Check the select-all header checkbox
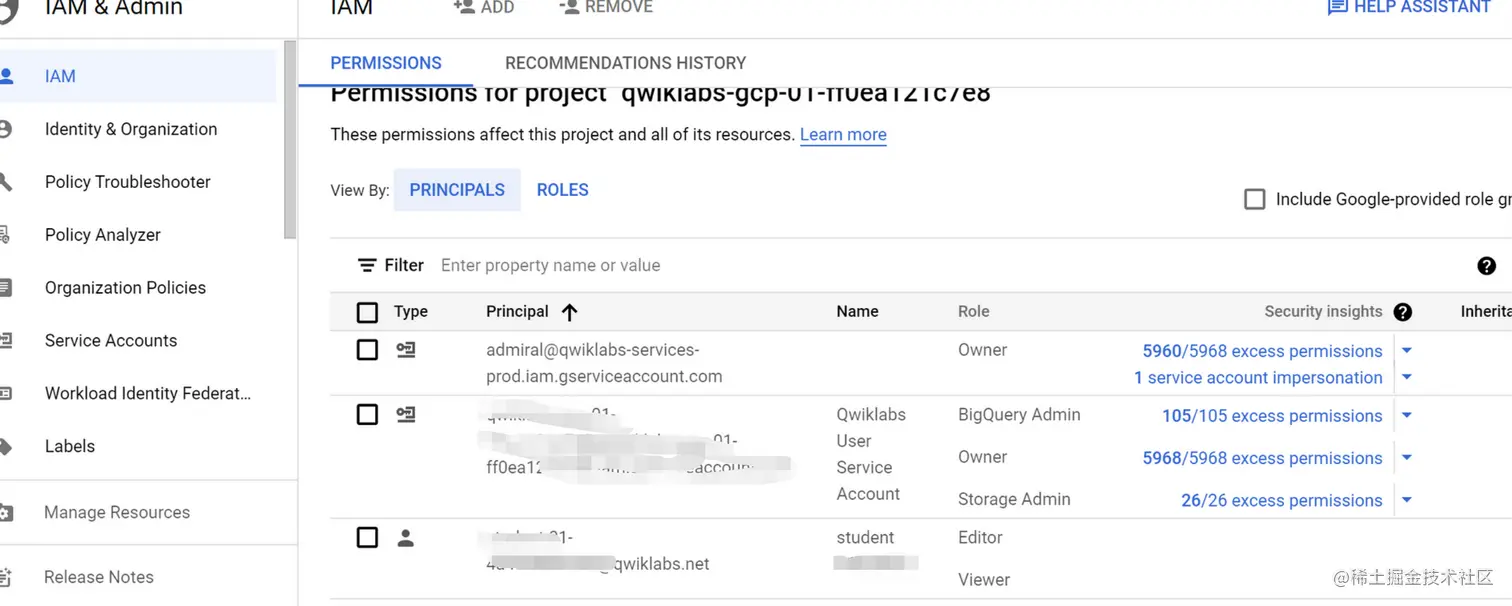1512x606 pixels. 367,312
